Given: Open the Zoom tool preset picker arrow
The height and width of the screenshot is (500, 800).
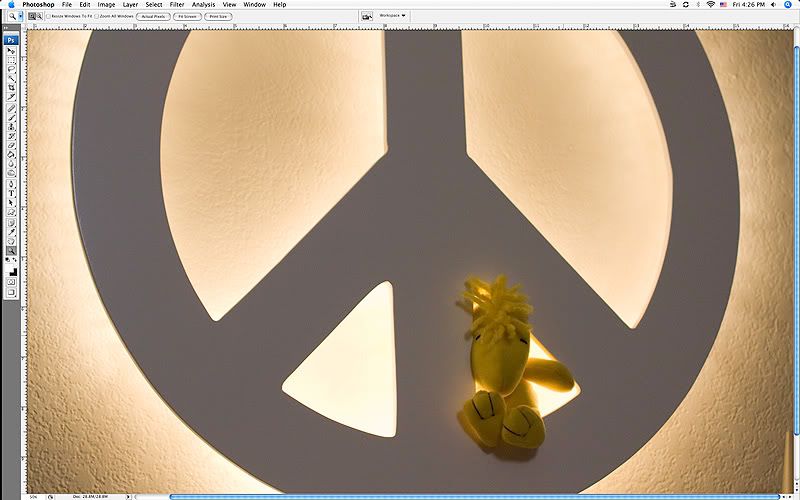Looking at the screenshot, I should click(x=19, y=17).
